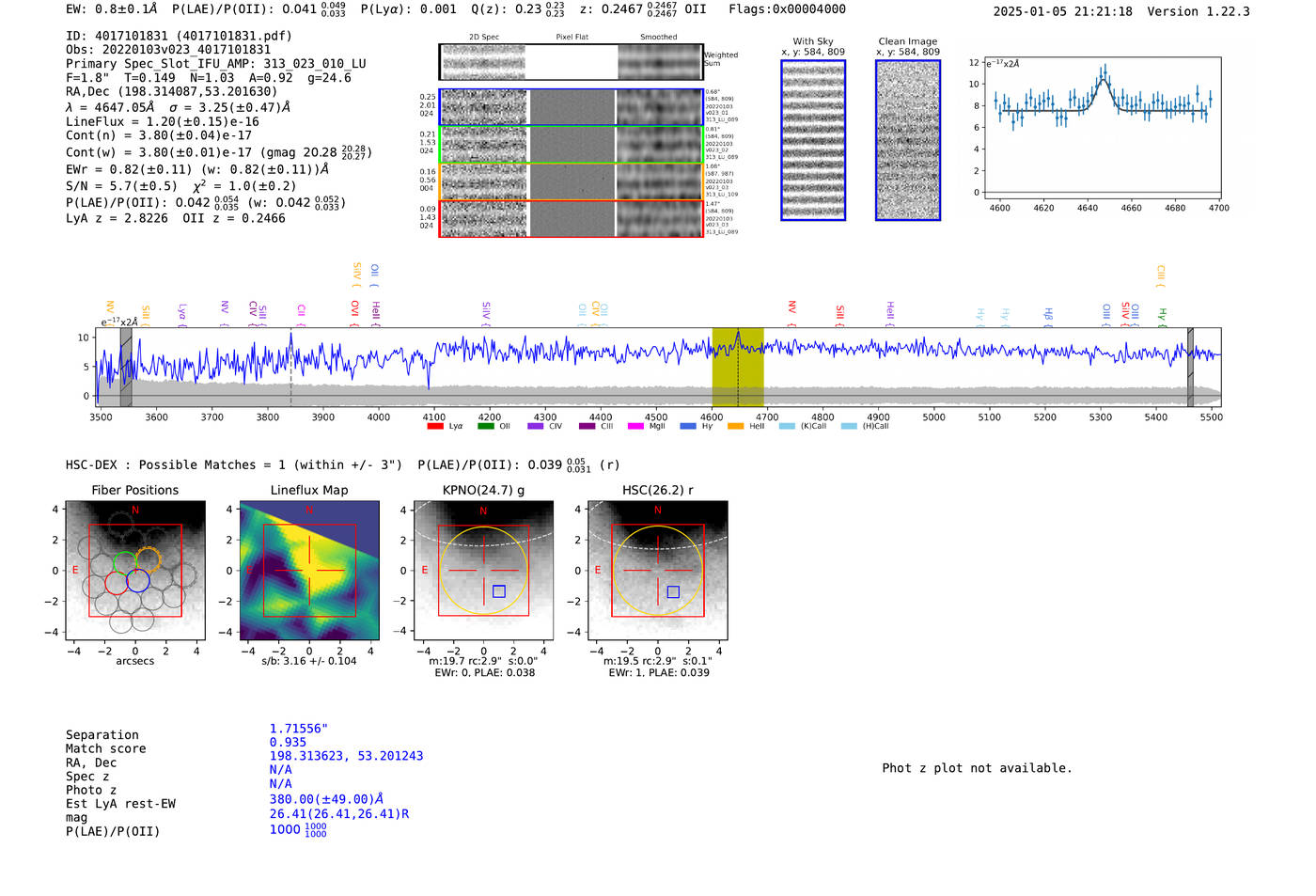Select the red-bordered fiber spectrum row
The height and width of the screenshot is (896, 1316).
(571, 218)
